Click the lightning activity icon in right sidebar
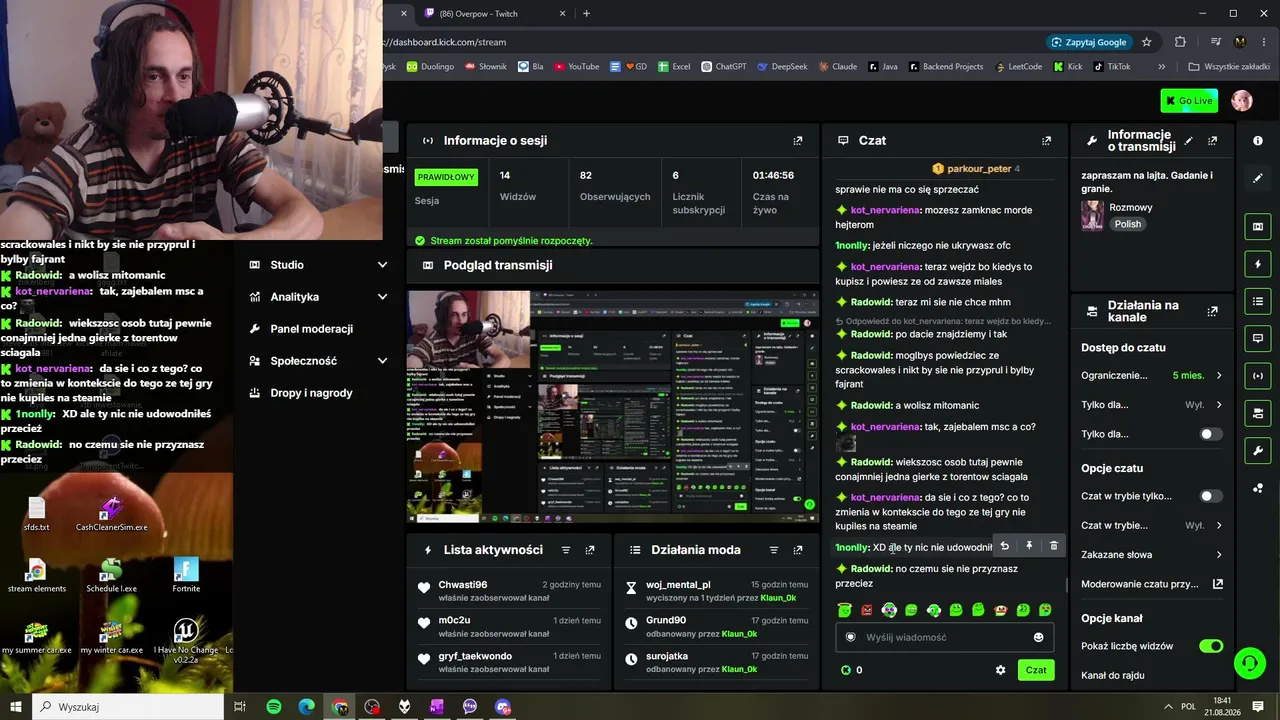This screenshot has height=720, width=1280. click(x=1258, y=264)
